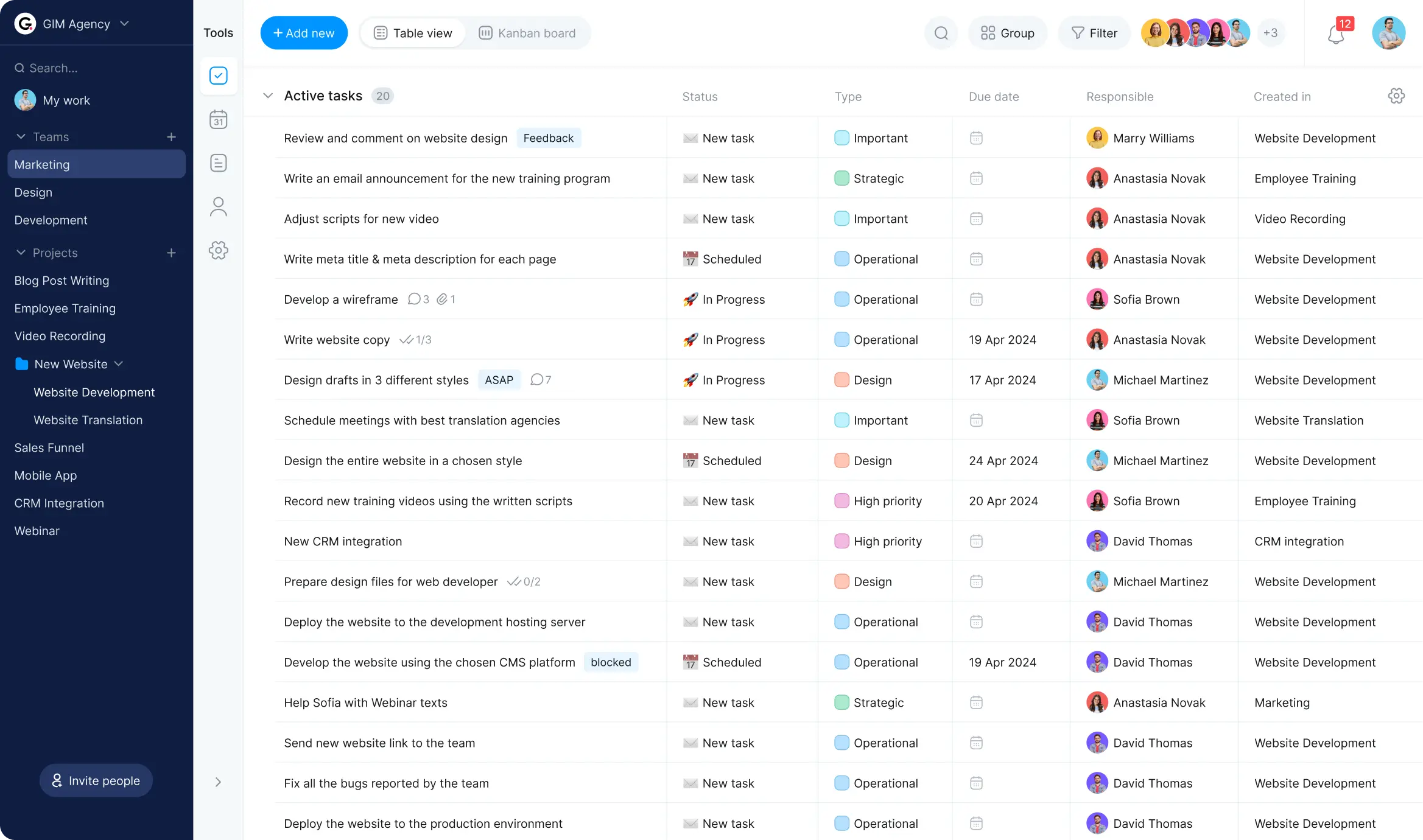Click Invite people
1423x840 pixels.
[96, 781]
